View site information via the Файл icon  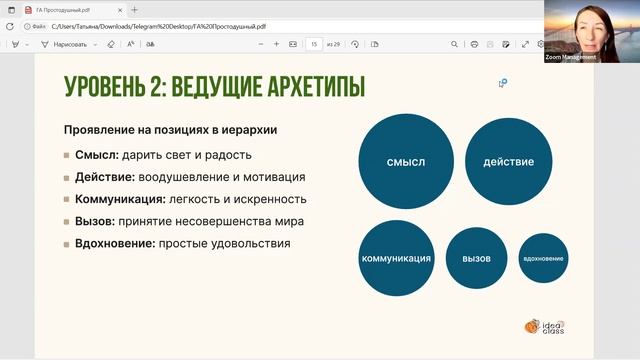click(35, 27)
